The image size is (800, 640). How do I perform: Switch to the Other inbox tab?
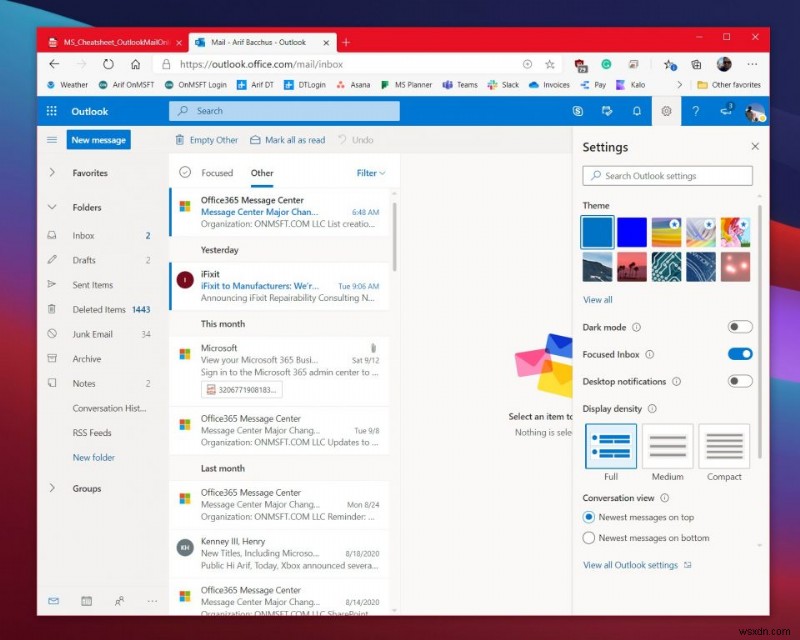coord(262,172)
